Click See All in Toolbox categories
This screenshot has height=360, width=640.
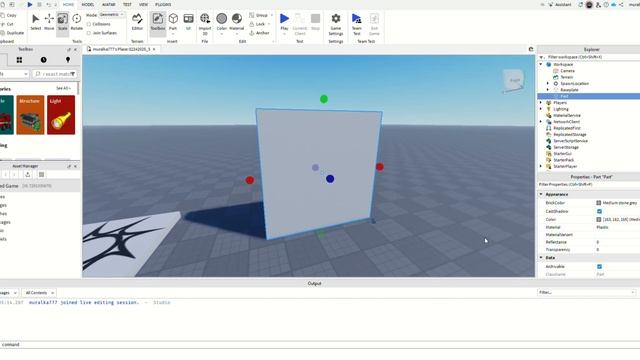(63, 89)
